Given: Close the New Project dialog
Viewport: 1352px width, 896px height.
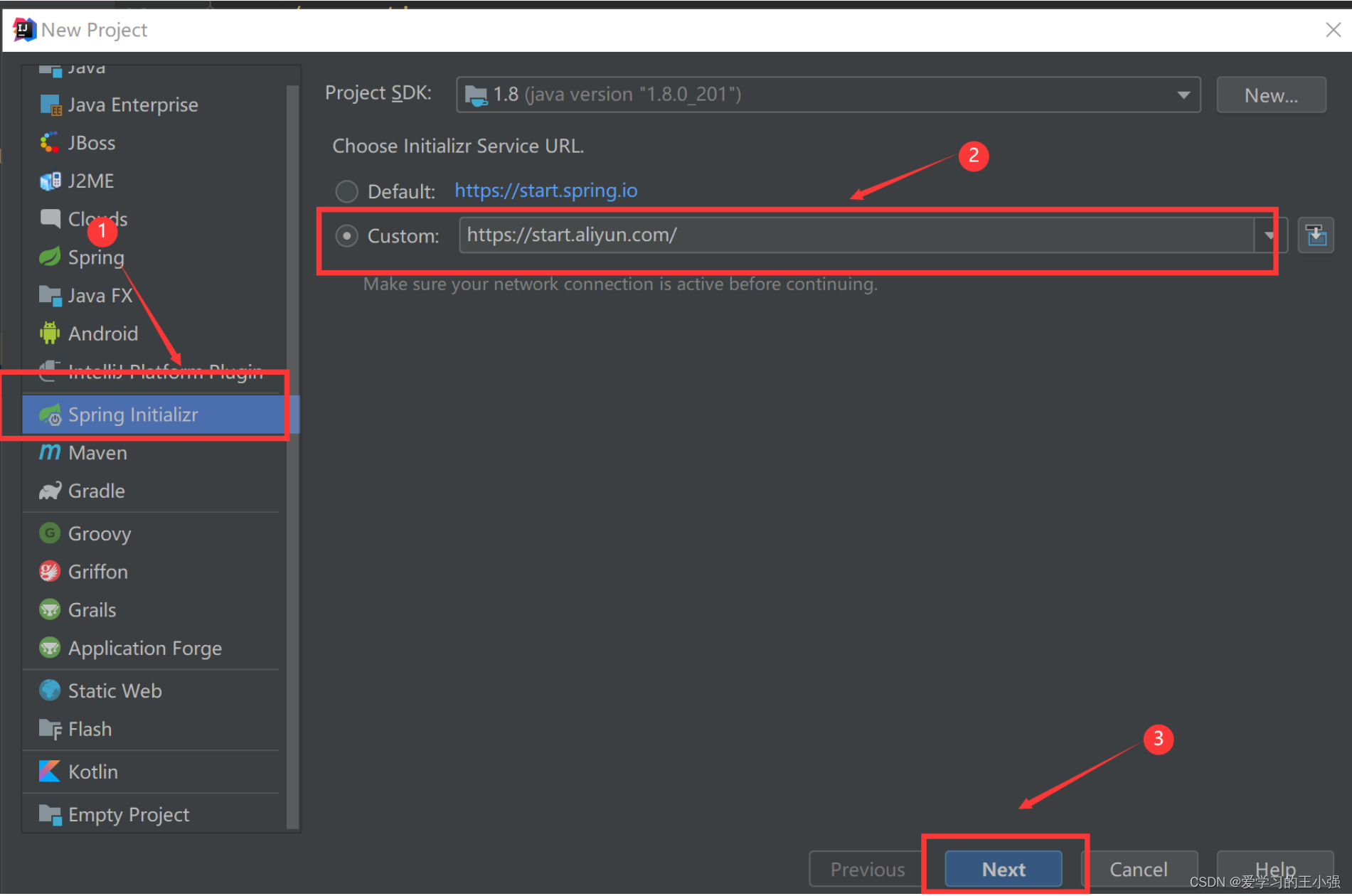Looking at the screenshot, I should coord(1333,30).
